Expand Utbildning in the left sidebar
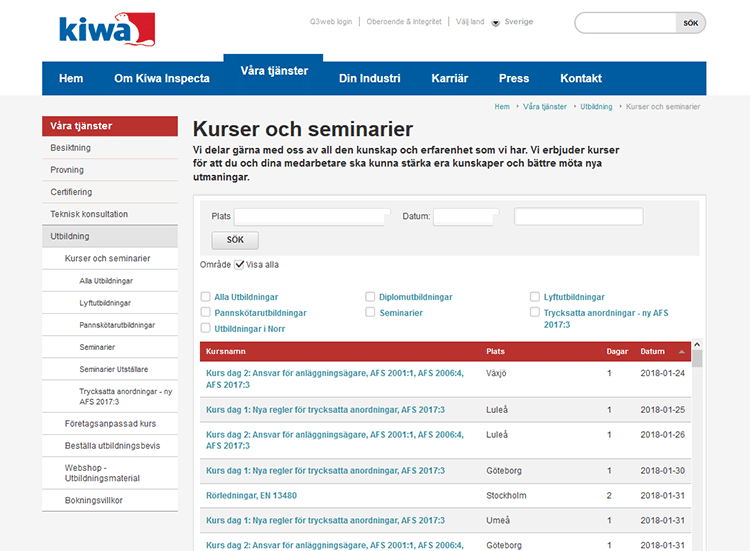The height and width of the screenshot is (551, 750). pyautogui.click(x=70, y=237)
